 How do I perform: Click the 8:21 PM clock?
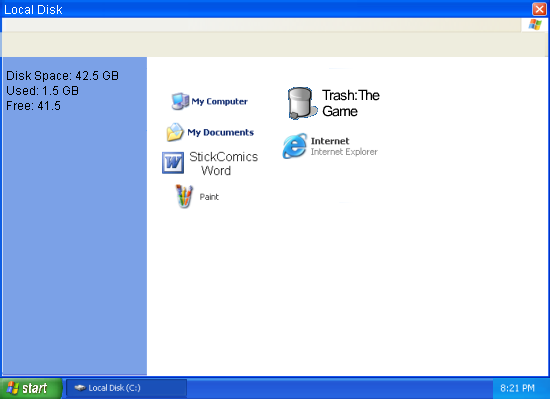517,388
